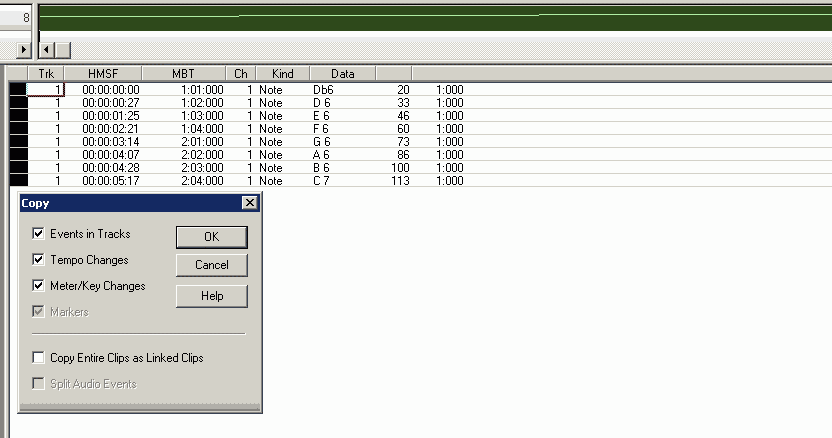832x438 pixels.
Task: Cancel the Copy dialog
Action: [211, 265]
